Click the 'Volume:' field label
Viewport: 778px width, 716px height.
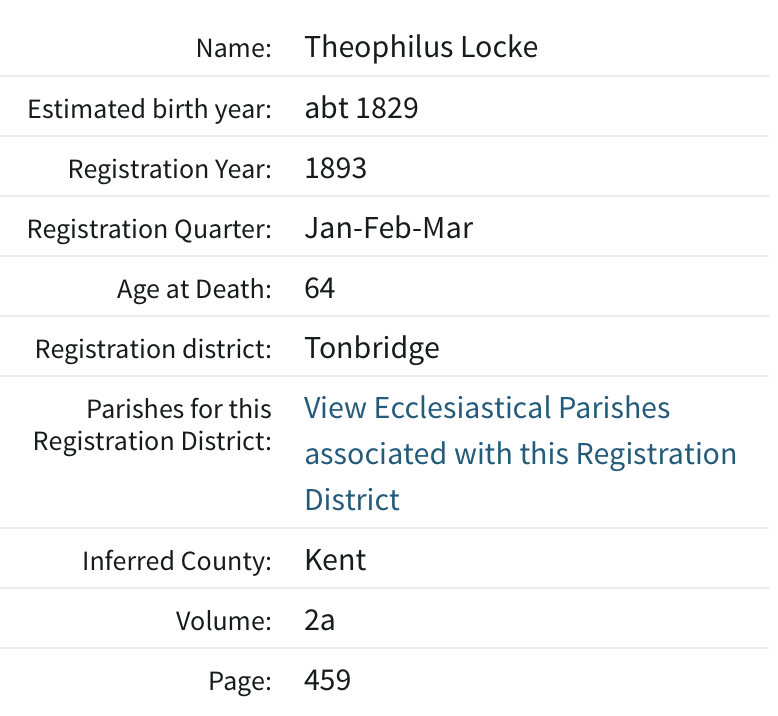pyautogui.click(x=224, y=622)
